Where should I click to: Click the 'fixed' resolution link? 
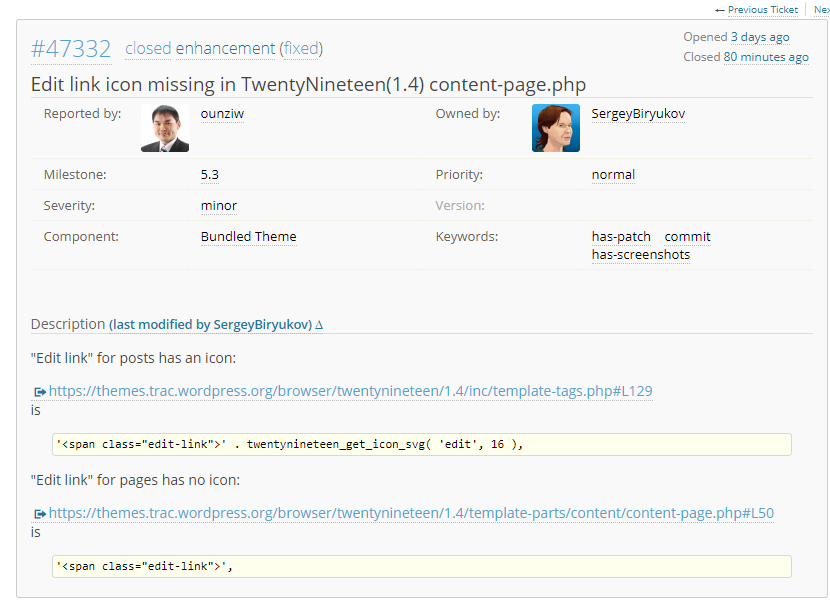[301, 48]
